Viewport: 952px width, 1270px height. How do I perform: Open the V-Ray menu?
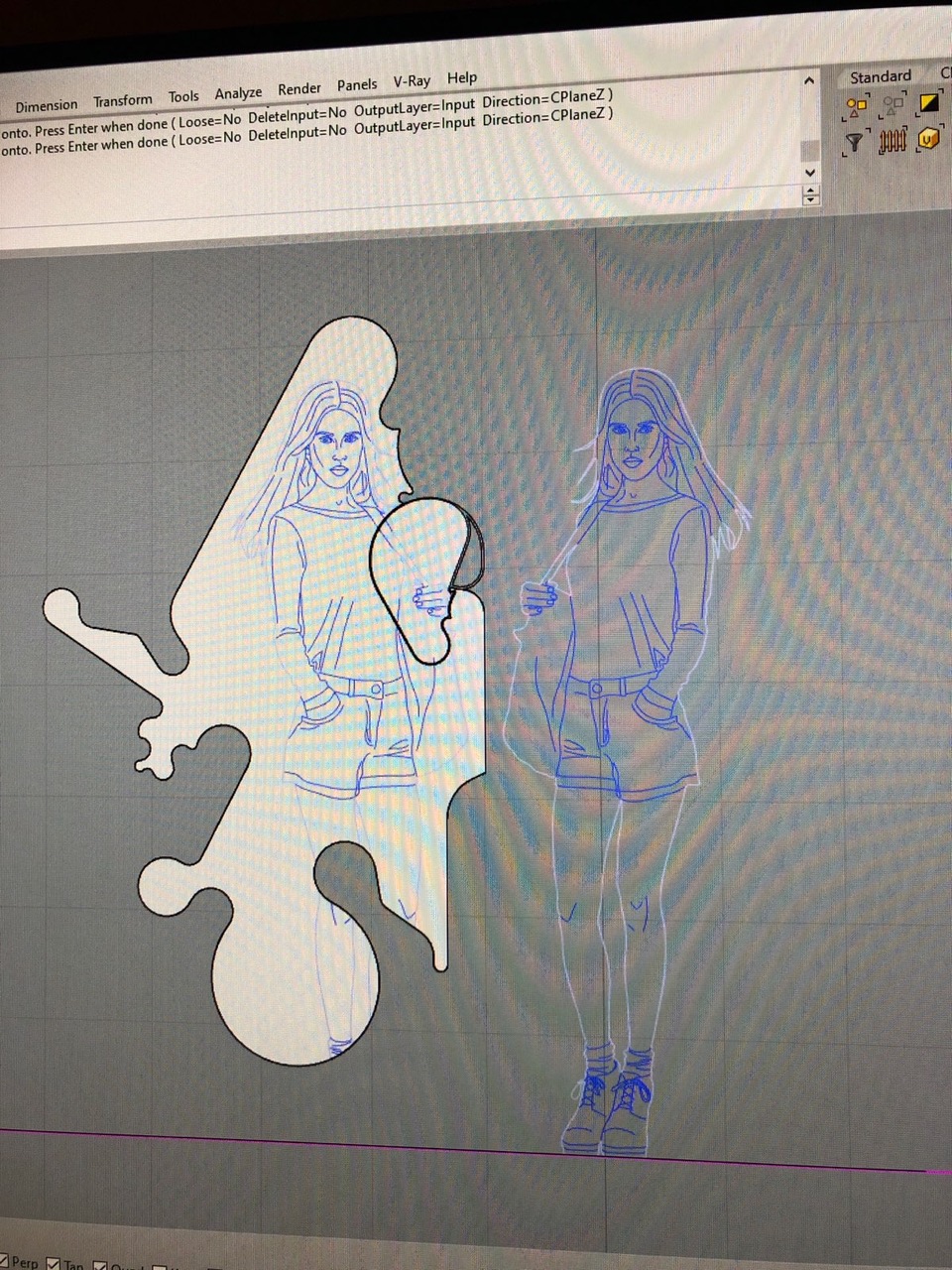point(412,81)
